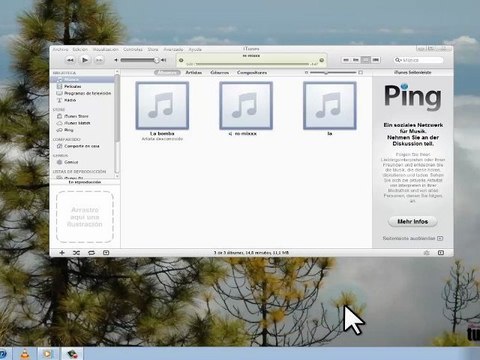Open VLC from the taskbar
The width and height of the screenshot is (480, 360).
click(24, 354)
